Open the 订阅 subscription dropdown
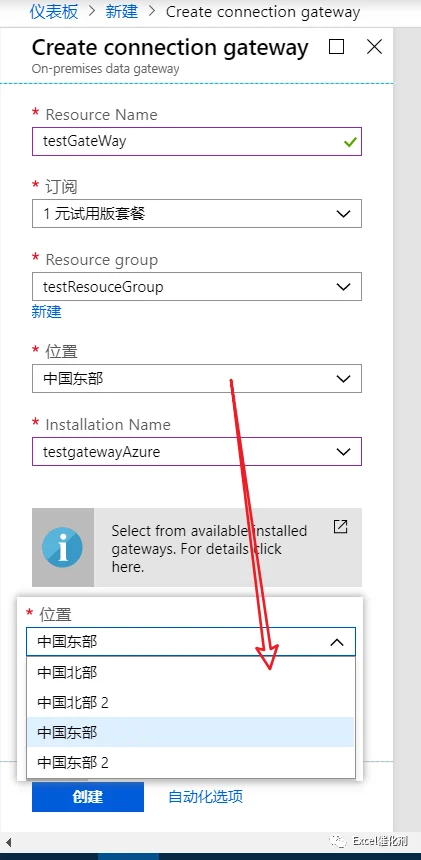421x860 pixels. [x=197, y=214]
